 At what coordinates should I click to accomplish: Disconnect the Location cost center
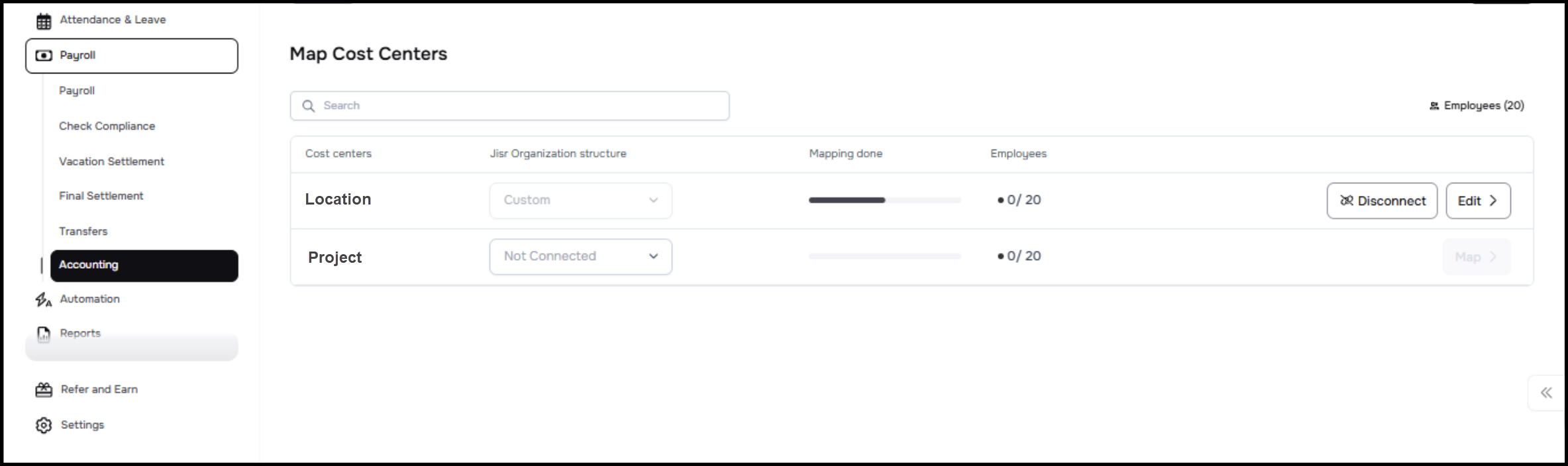click(x=1381, y=201)
